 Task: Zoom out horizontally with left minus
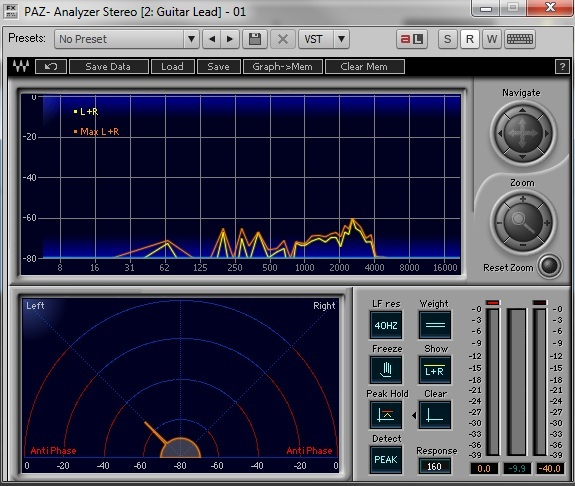click(499, 223)
